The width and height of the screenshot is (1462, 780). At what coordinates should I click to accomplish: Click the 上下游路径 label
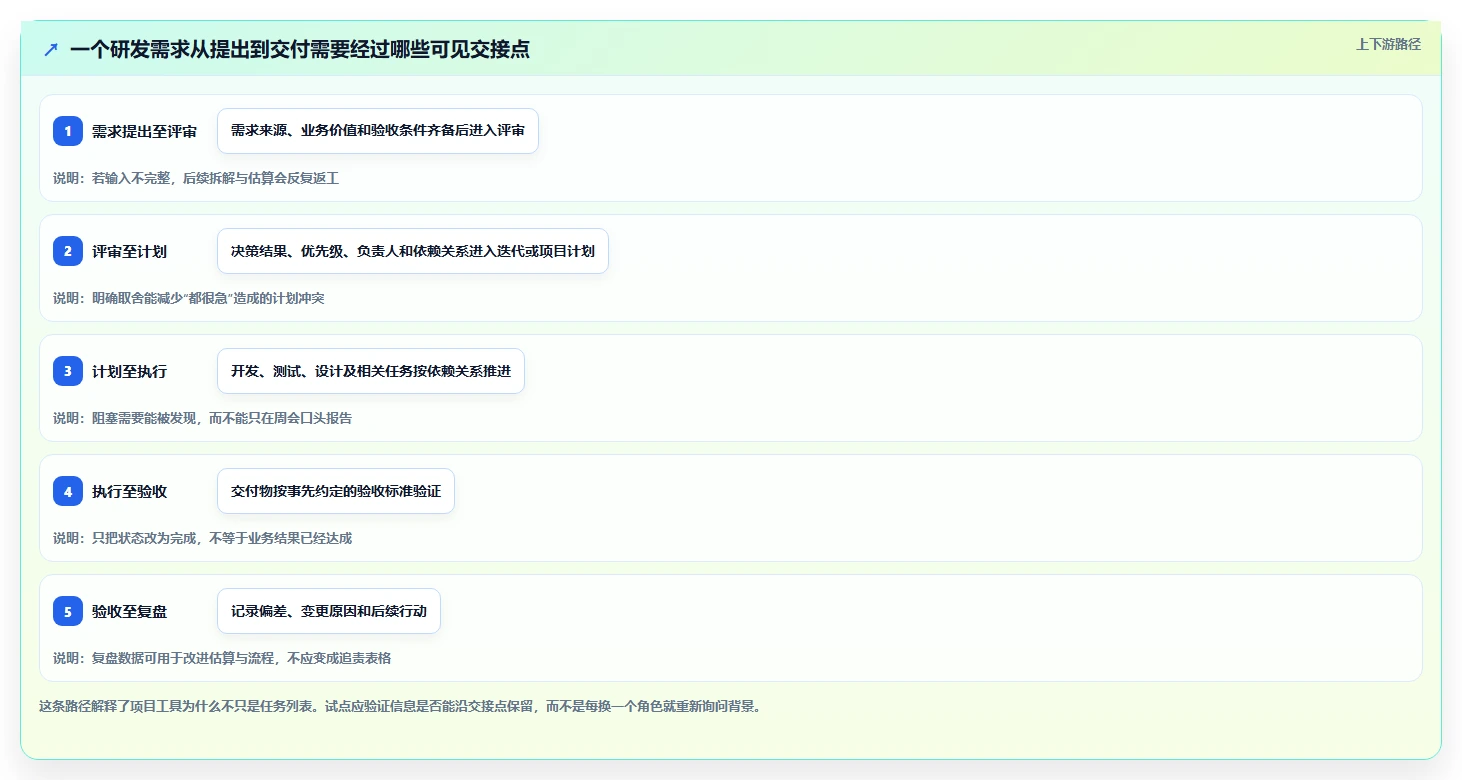tap(1388, 44)
